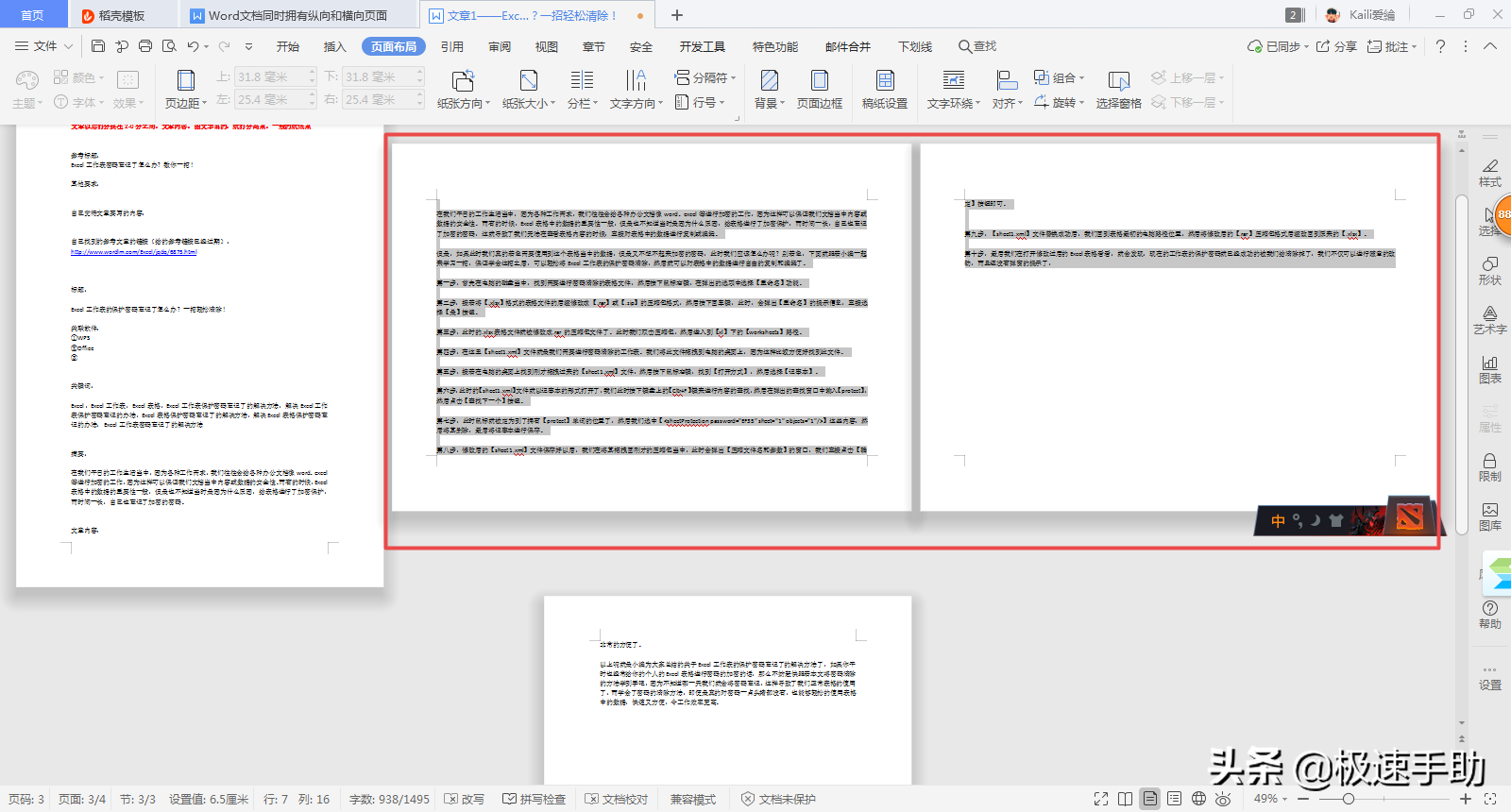Switch to the 引用 References ribbon tab
This screenshot has height=812, width=1511.
[x=452, y=46]
